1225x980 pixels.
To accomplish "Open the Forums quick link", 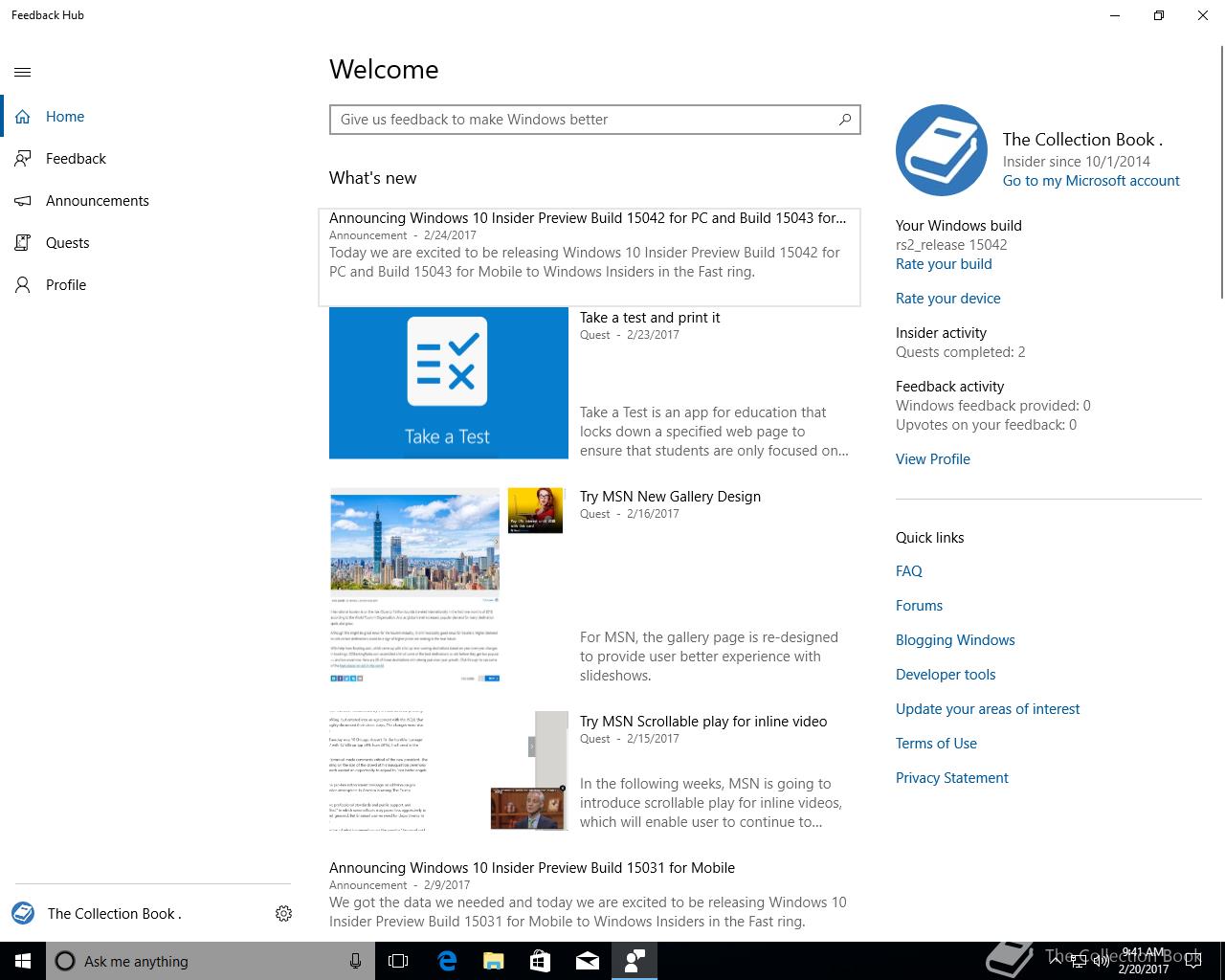I will [x=919, y=606].
